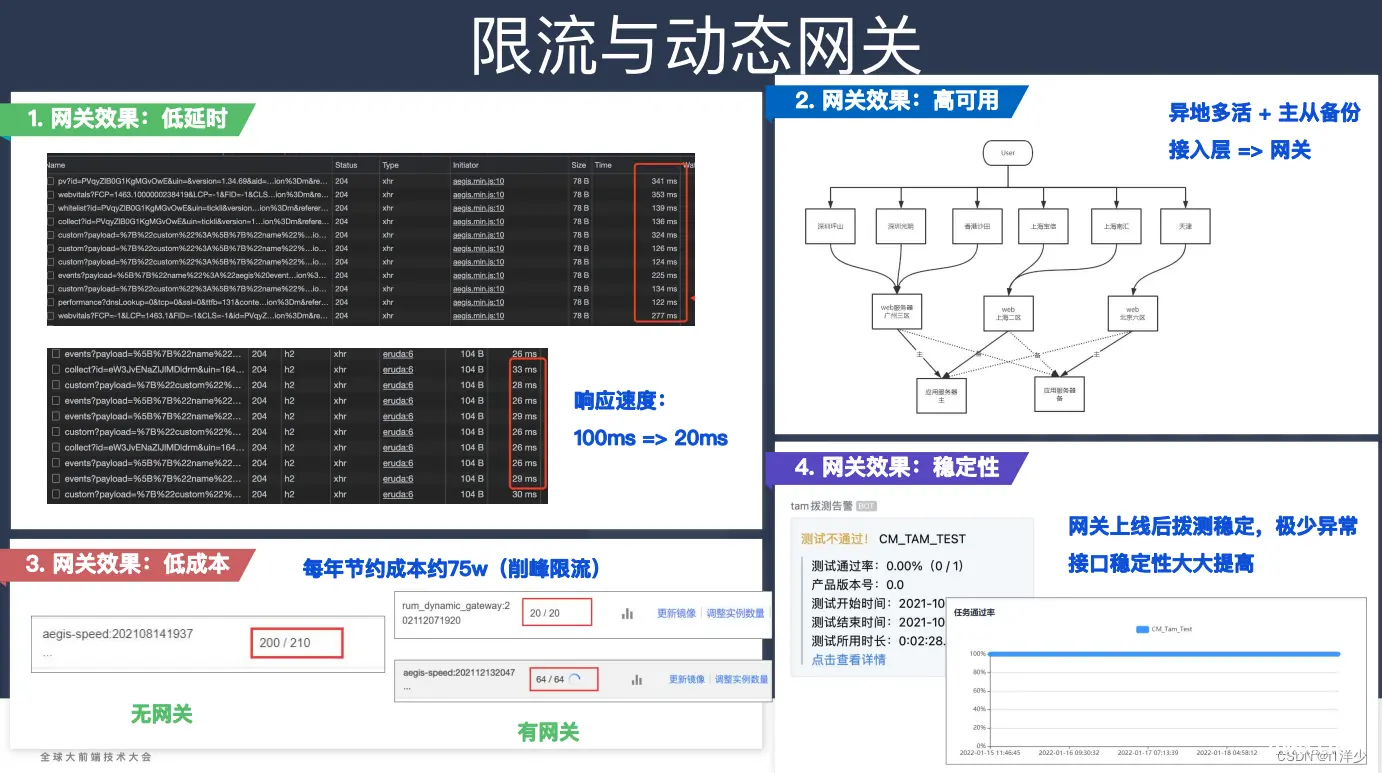Click the CM_TAM_TEST alert title
Screen dimensions: 1382x773
(922, 538)
